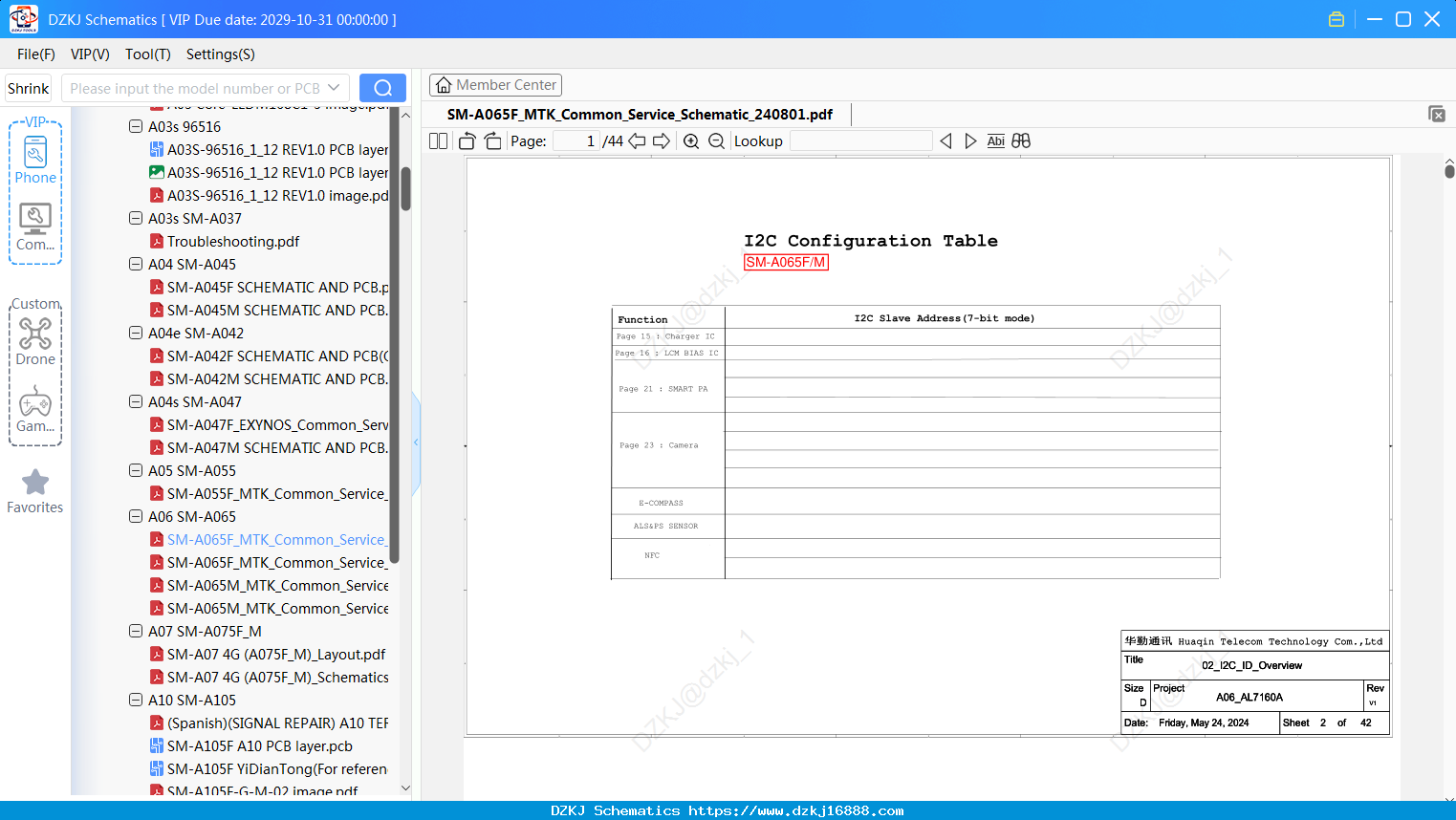Collapse the A10 SM-A105 tree node
This screenshot has width=1456, height=820.
click(x=136, y=700)
